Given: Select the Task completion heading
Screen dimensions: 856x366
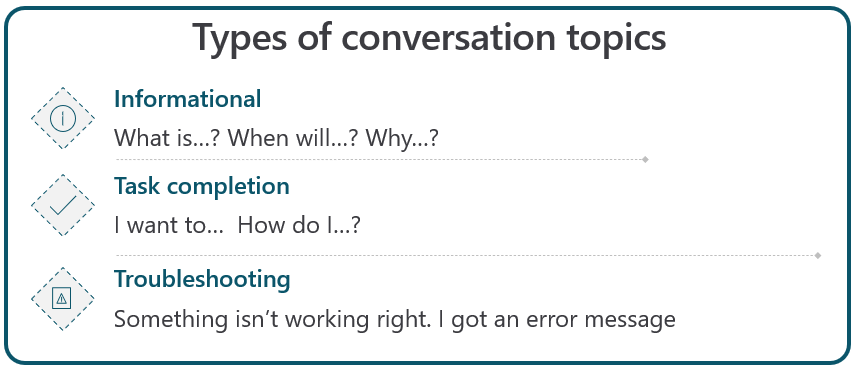Looking at the screenshot, I should pyautogui.click(x=202, y=186).
